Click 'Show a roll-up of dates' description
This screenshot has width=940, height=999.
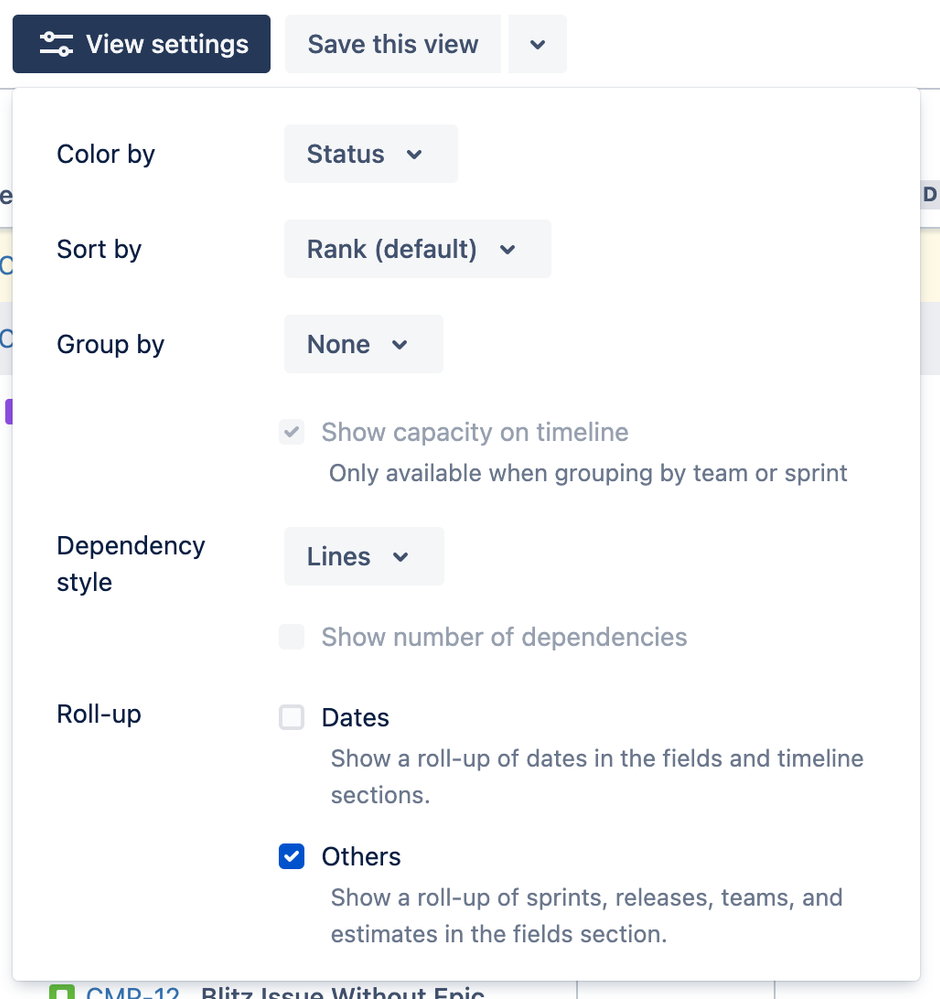tap(597, 777)
